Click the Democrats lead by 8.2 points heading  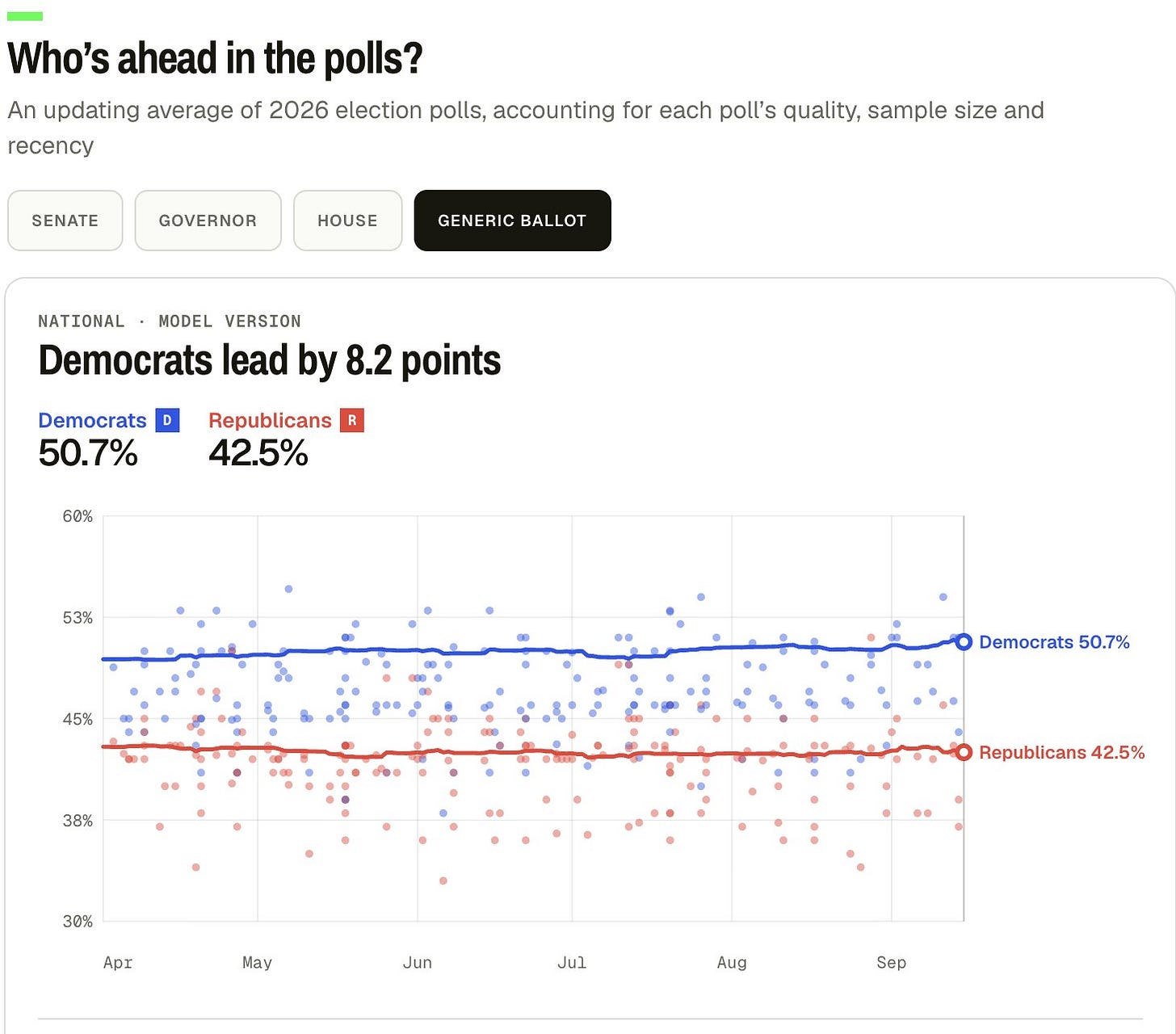coord(270,360)
